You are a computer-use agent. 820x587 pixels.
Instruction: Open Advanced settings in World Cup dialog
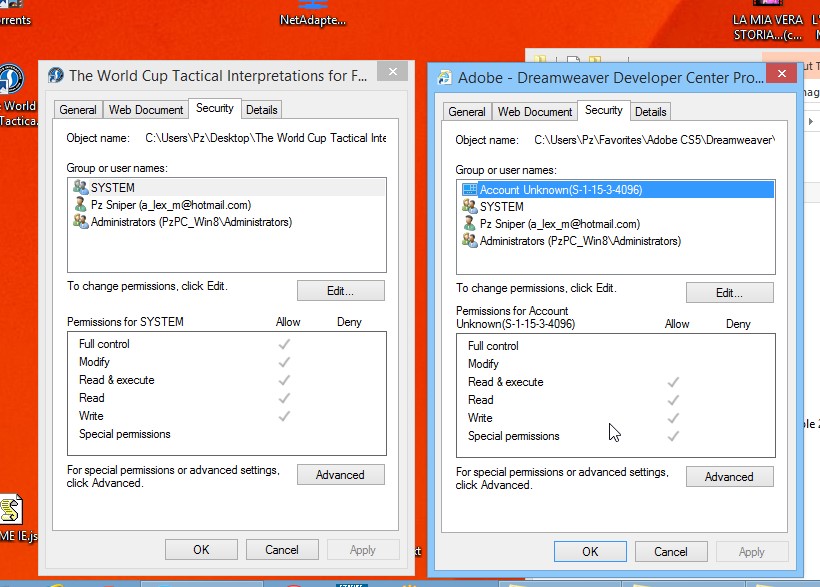coord(340,475)
